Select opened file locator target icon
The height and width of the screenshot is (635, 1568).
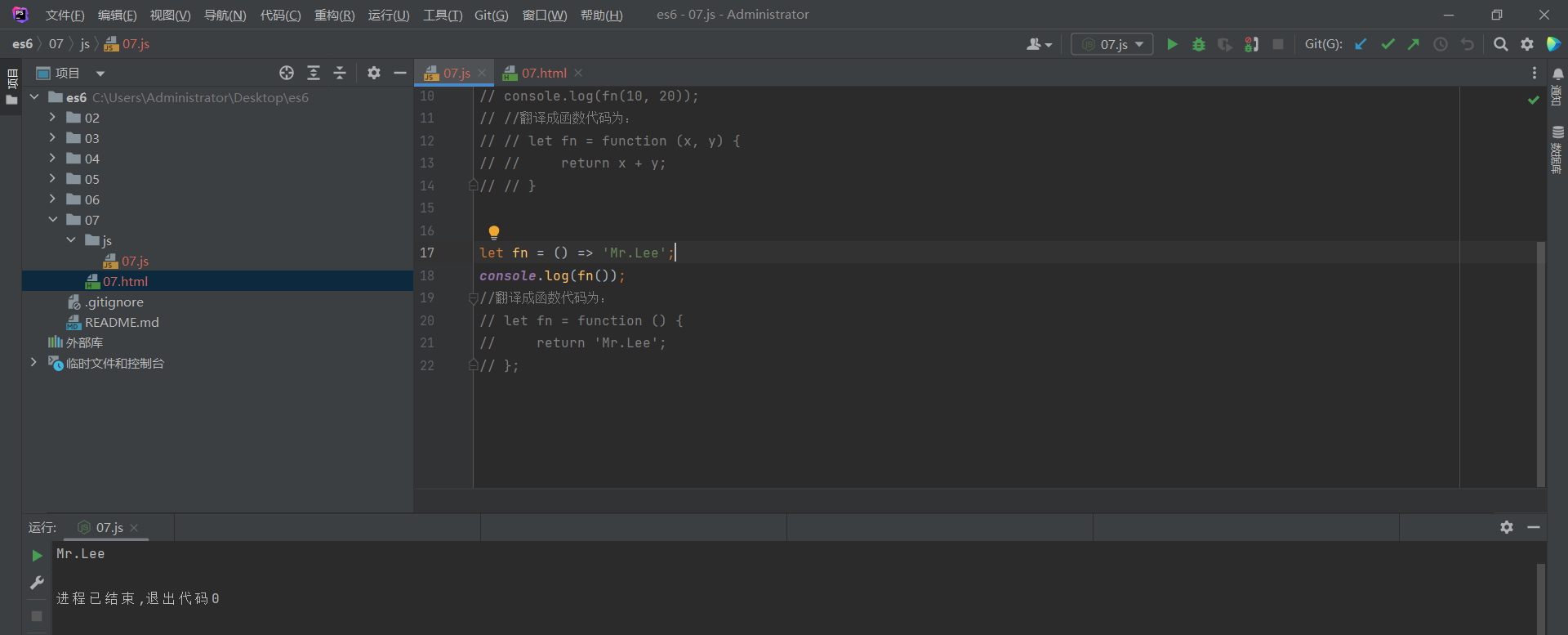pyautogui.click(x=287, y=73)
